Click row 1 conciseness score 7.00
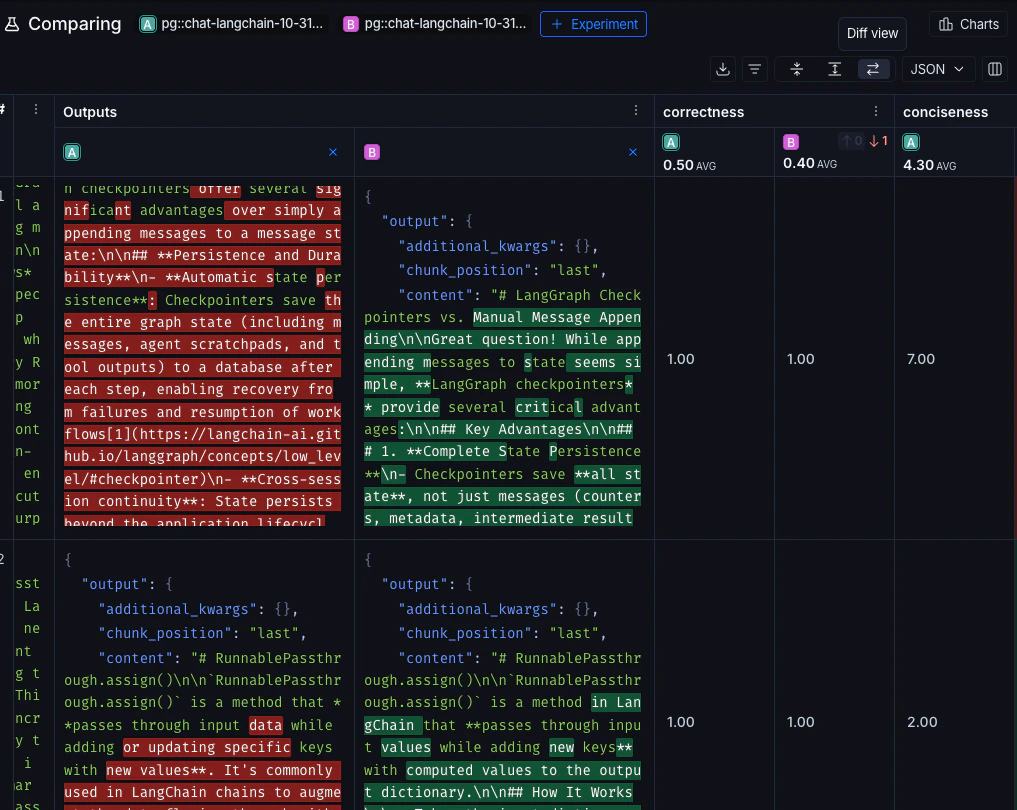This screenshot has width=1017, height=810. (920, 359)
